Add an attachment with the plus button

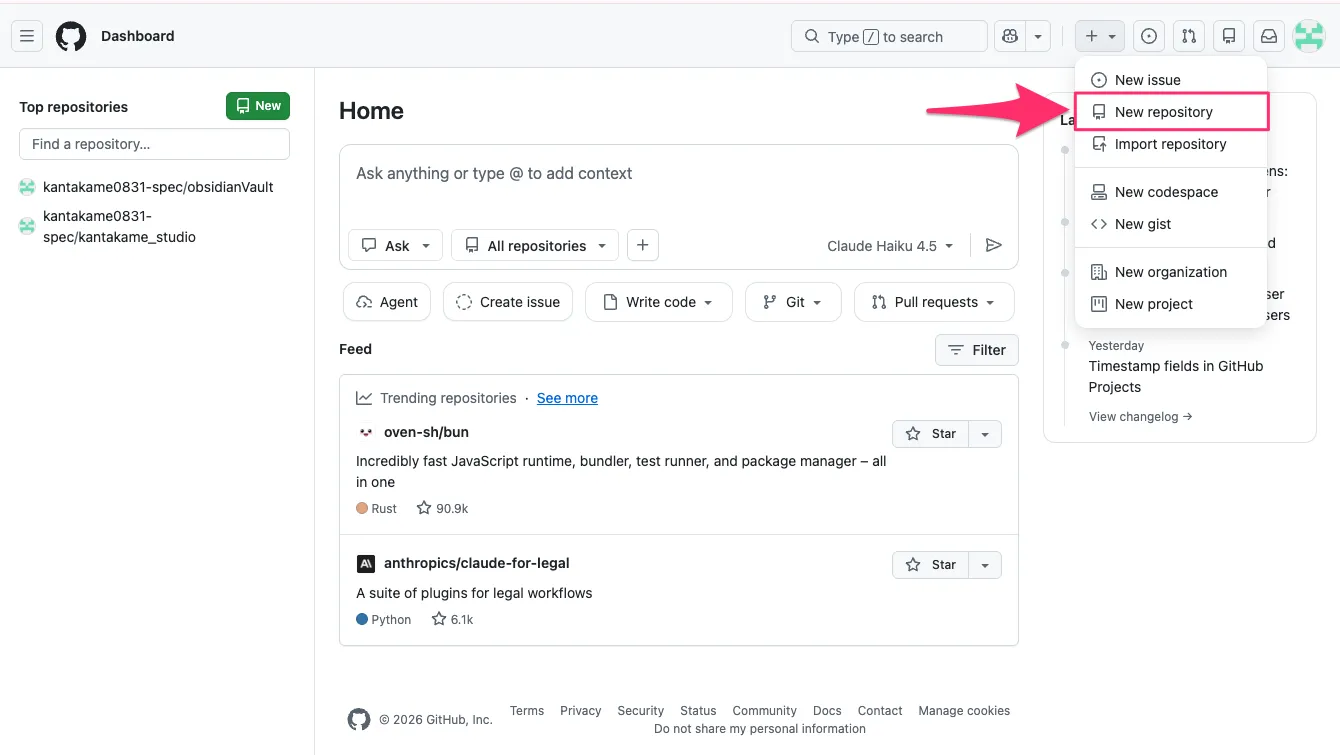click(643, 245)
